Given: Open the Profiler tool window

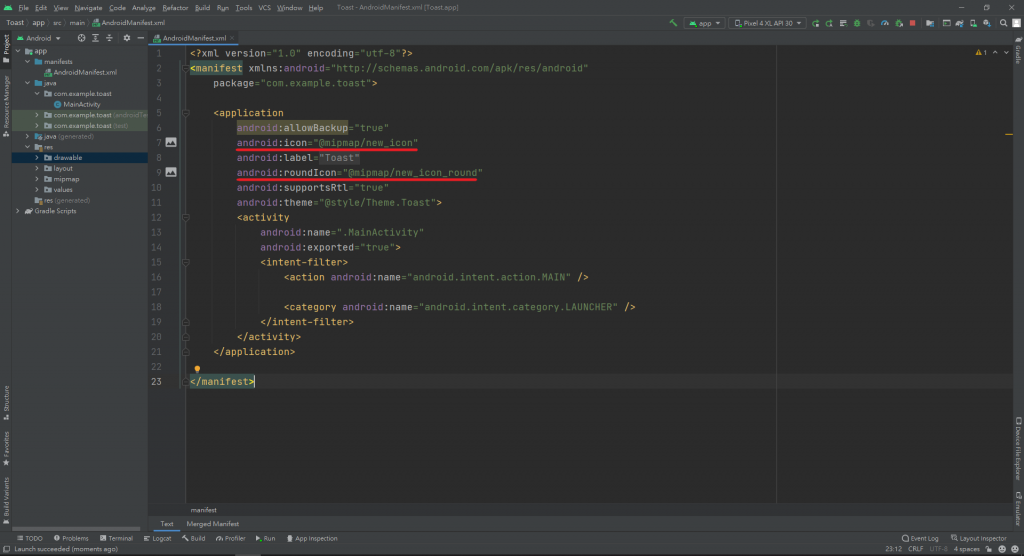Looking at the screenshot, I should (231, 538).
